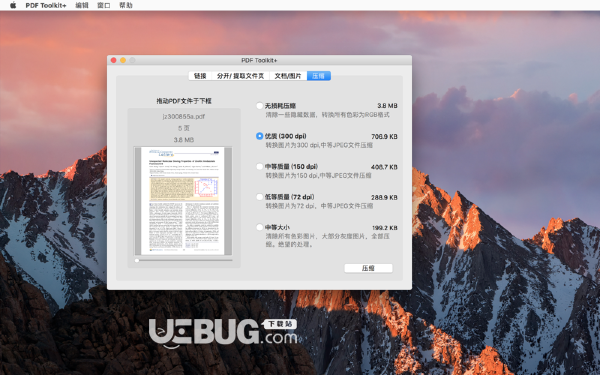
Task: Click the 清除一些隐藏数据 description text
Action: (328, 115)
